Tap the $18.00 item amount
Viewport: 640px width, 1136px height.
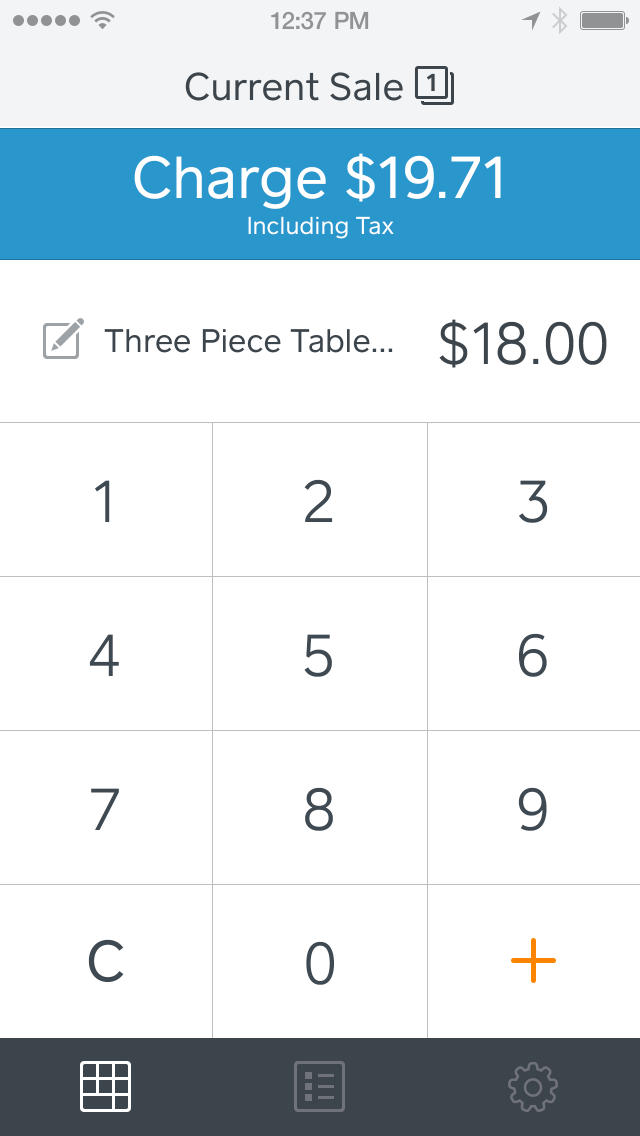pyautogui.click(x=523, y=343)
